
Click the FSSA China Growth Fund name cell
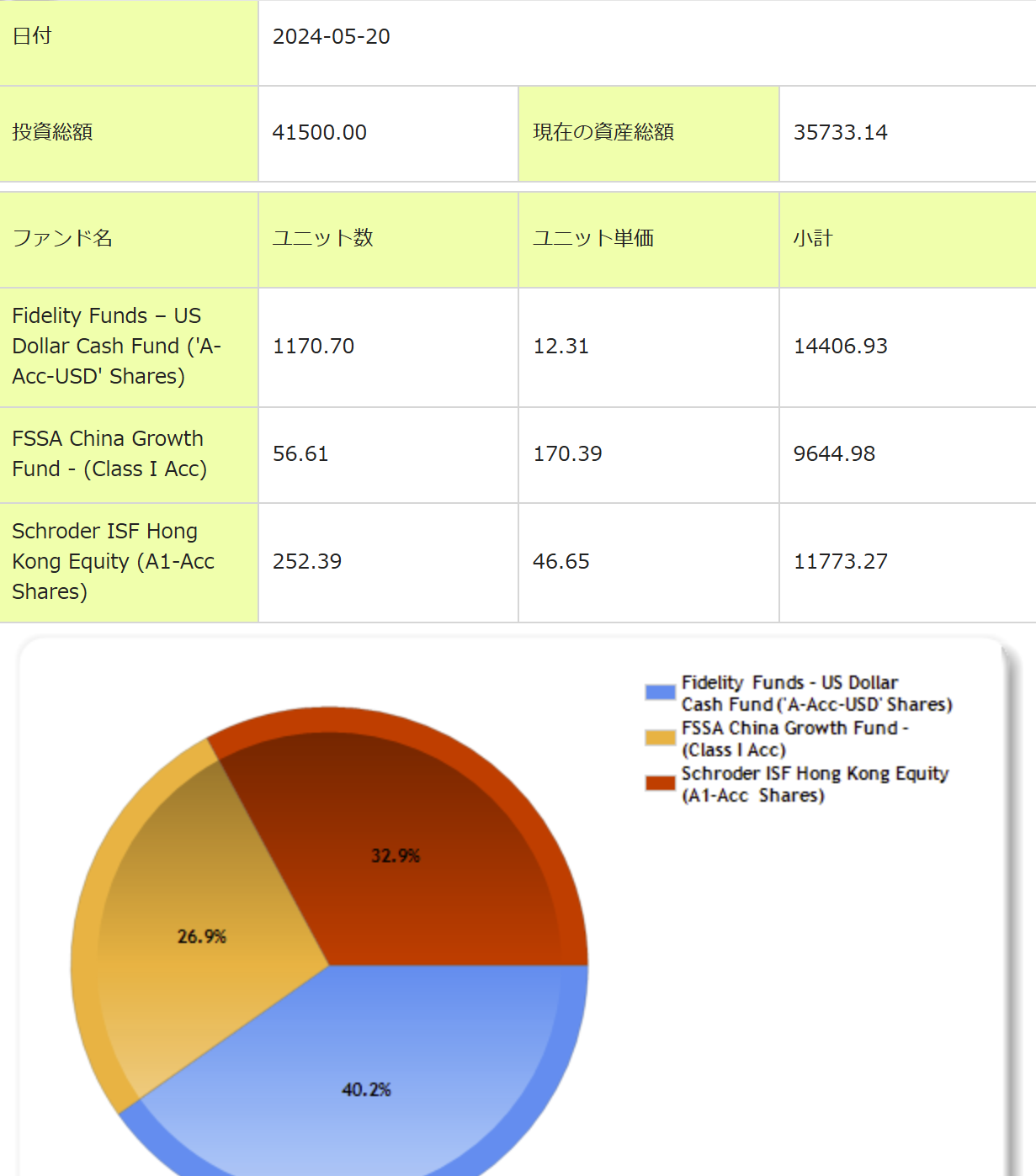109,453
